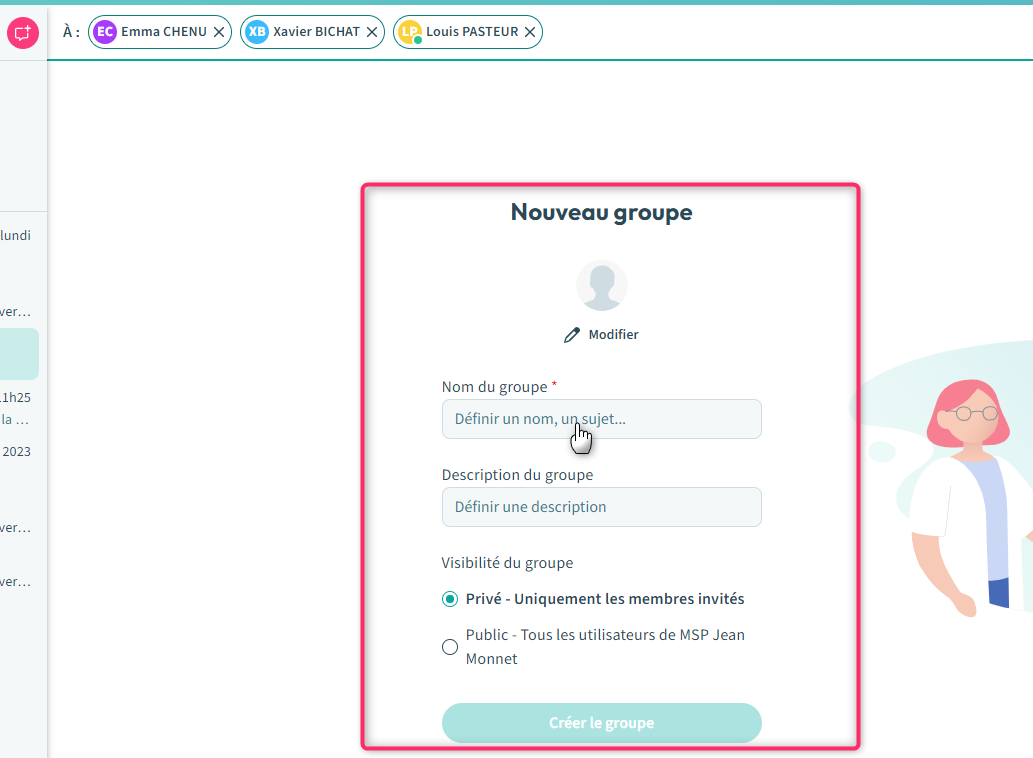Viewport: 1033px width, 758px height.
Task: Click the blue XB avatar badge
Action: (x=257, y=32)
